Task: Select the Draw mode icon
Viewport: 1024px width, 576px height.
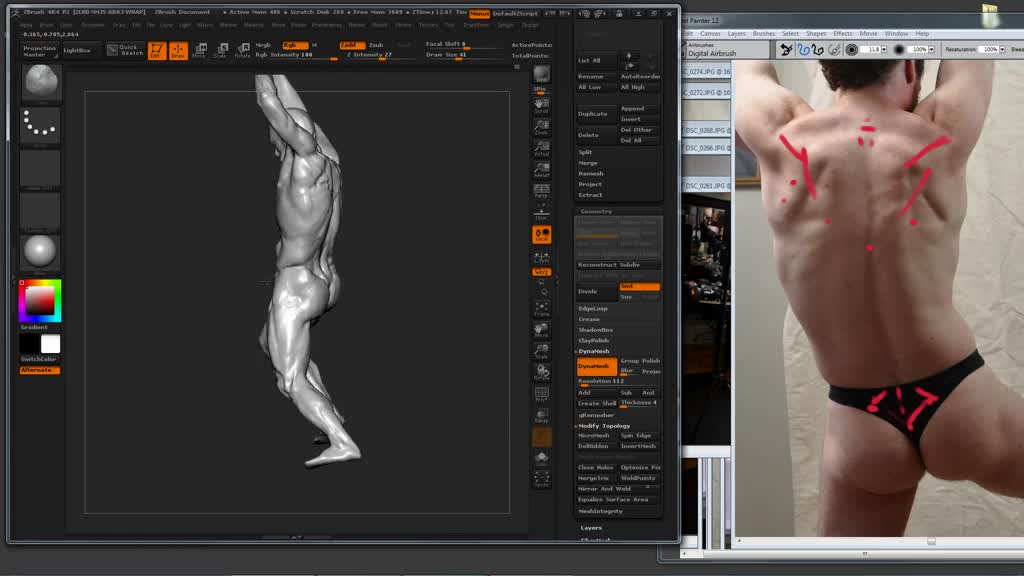Action: point(178,50)
